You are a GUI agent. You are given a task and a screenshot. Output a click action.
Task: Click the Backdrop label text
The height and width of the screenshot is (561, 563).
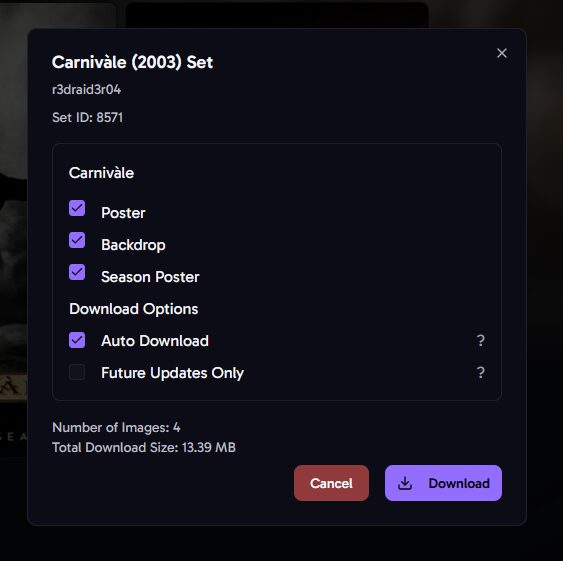tap(133, 245)
